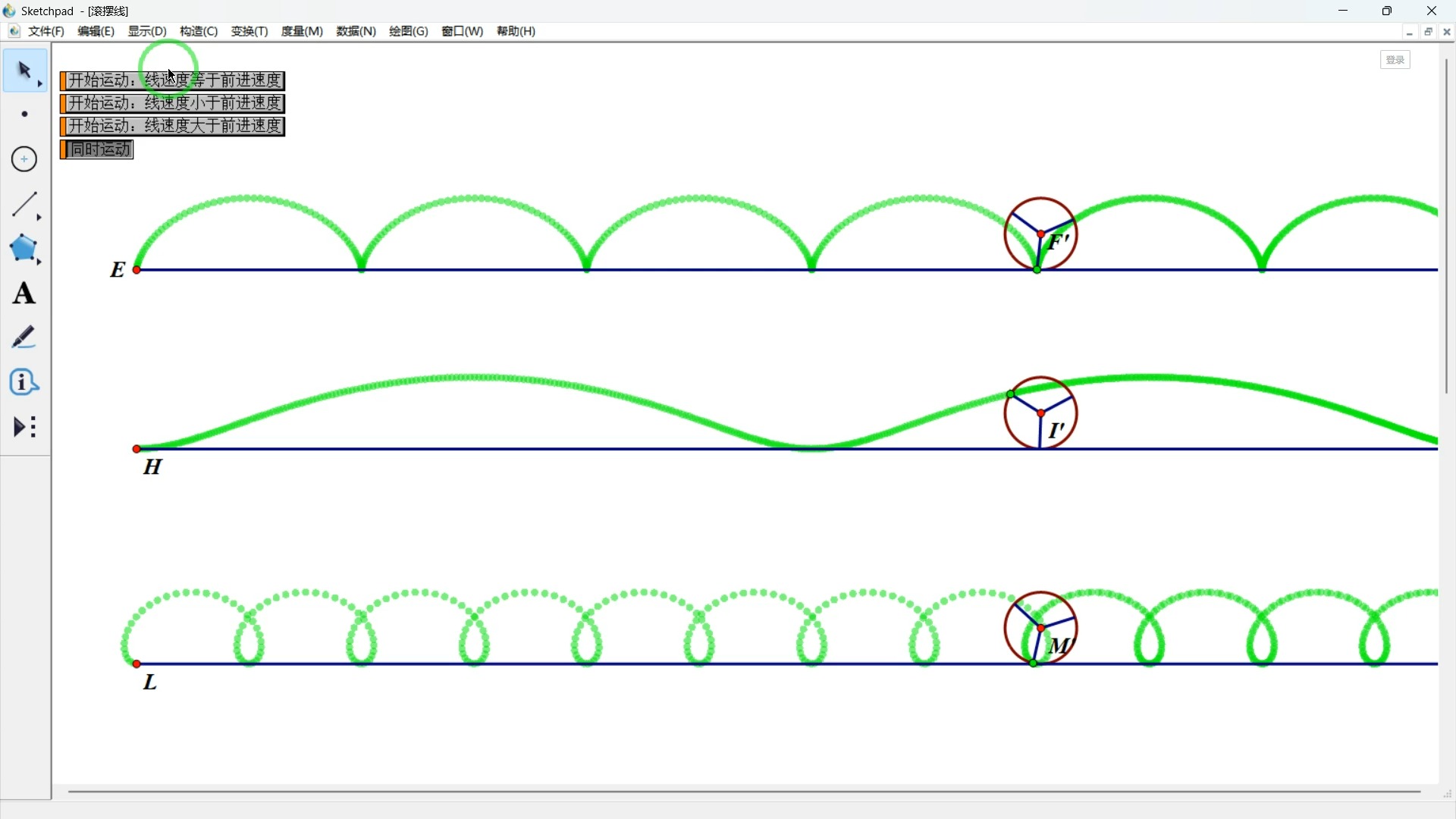Image resolution: width=1456 pixels, height=819 pixels.
Task: Select the Straightedge line tool
Action: coord(24,204)
